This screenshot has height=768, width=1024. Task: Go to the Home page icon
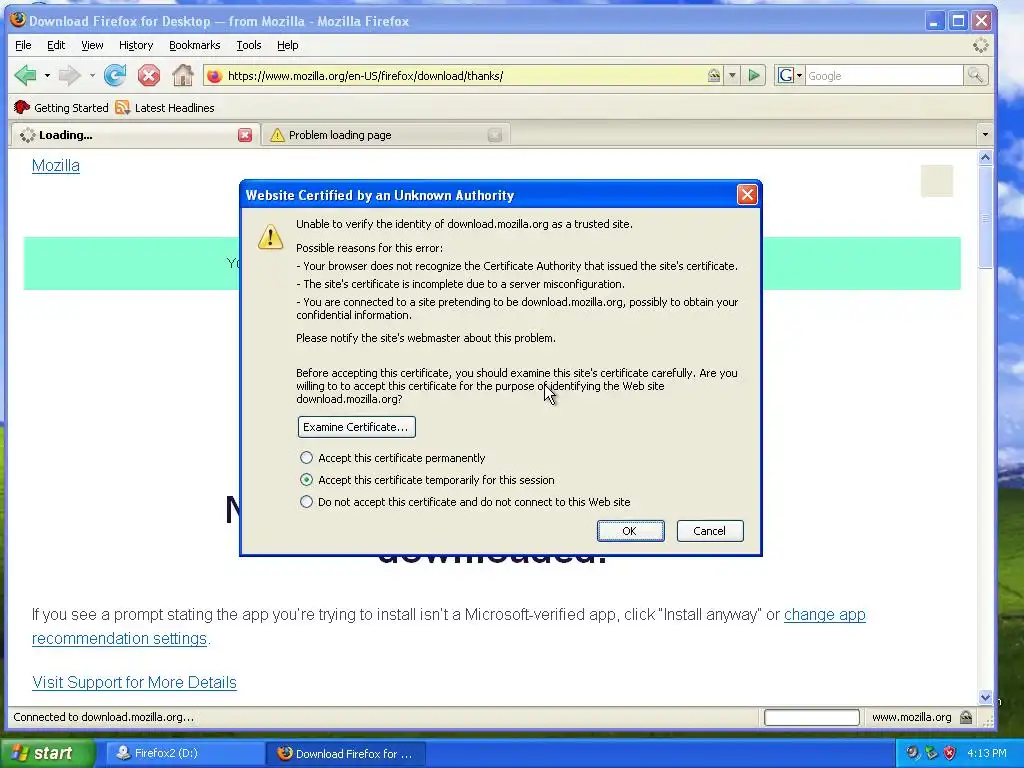pyautogui.click(x=183, y=76)
